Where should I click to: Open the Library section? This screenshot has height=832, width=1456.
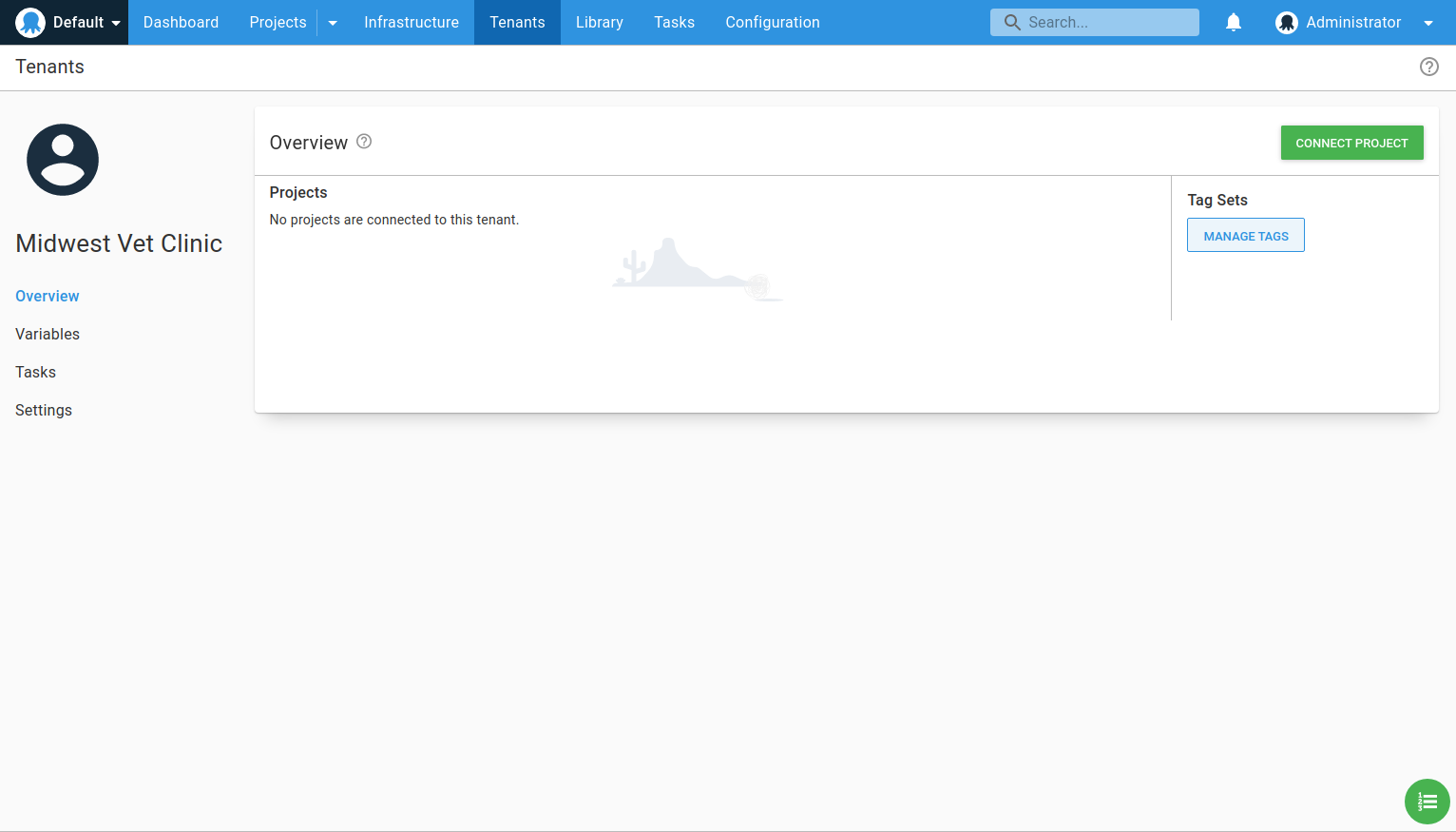[x=600, y=22]
